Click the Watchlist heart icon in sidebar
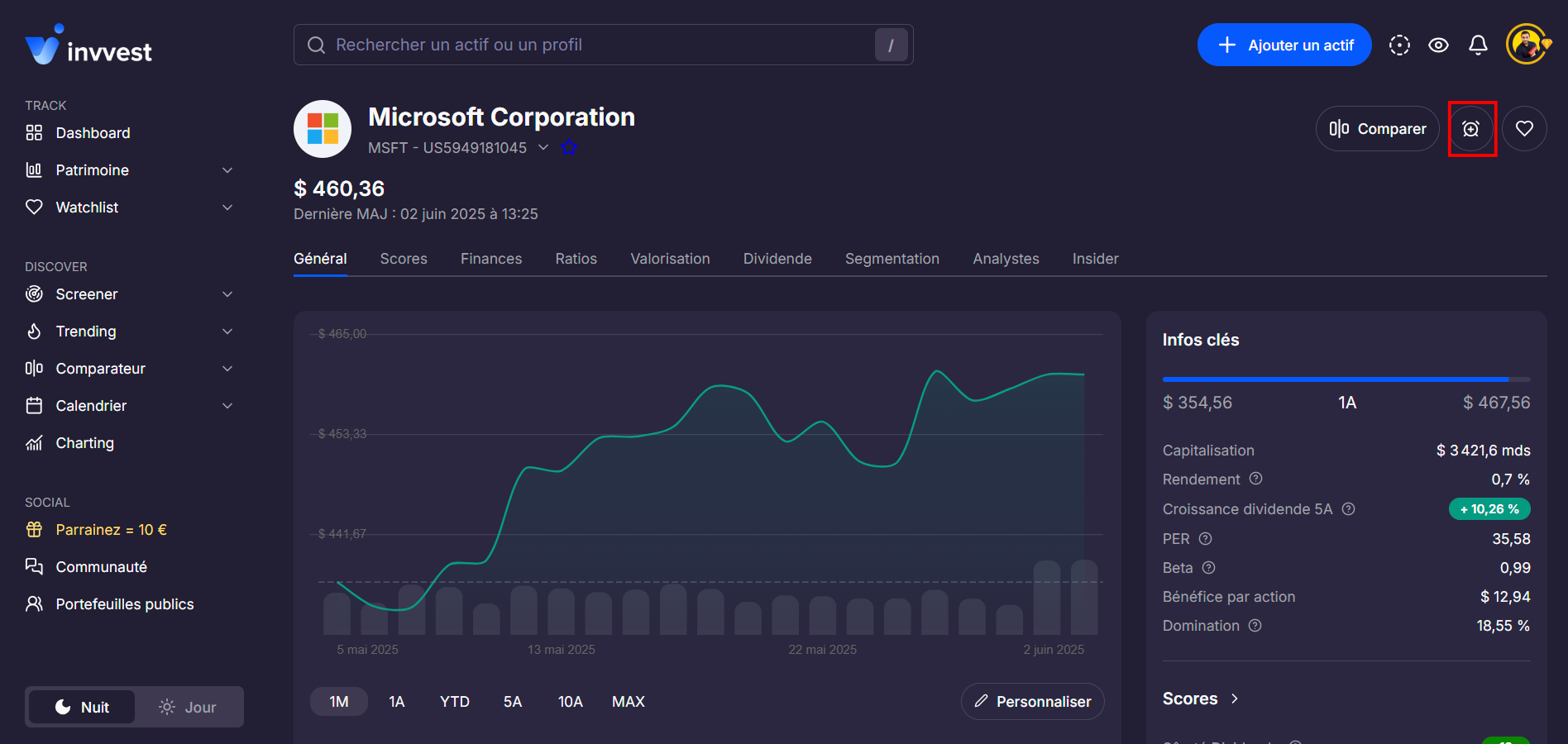This screenshot has width=1568, height=744. pos(34,207)
